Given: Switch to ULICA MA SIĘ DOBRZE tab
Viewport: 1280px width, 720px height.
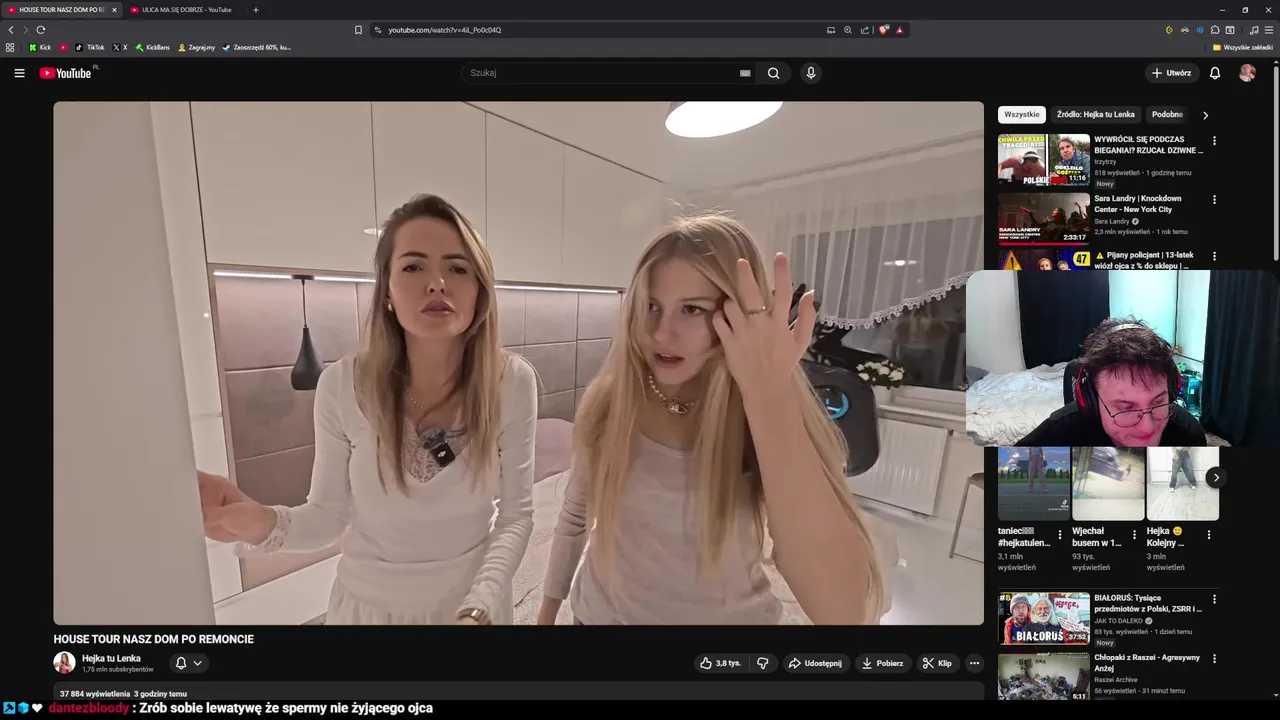Looking at the screenshot, I should pos(186,10).
